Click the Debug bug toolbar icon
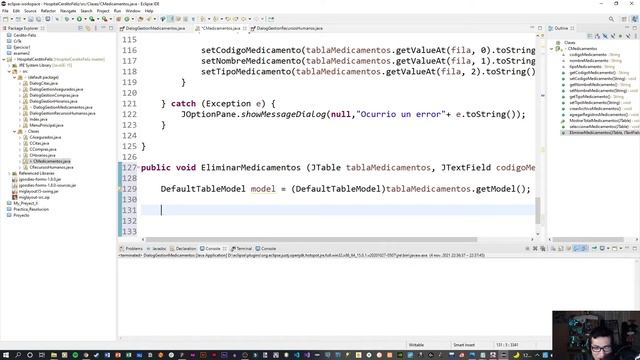The height and width of the screenshot is (360, 640). tap(67, 19)
